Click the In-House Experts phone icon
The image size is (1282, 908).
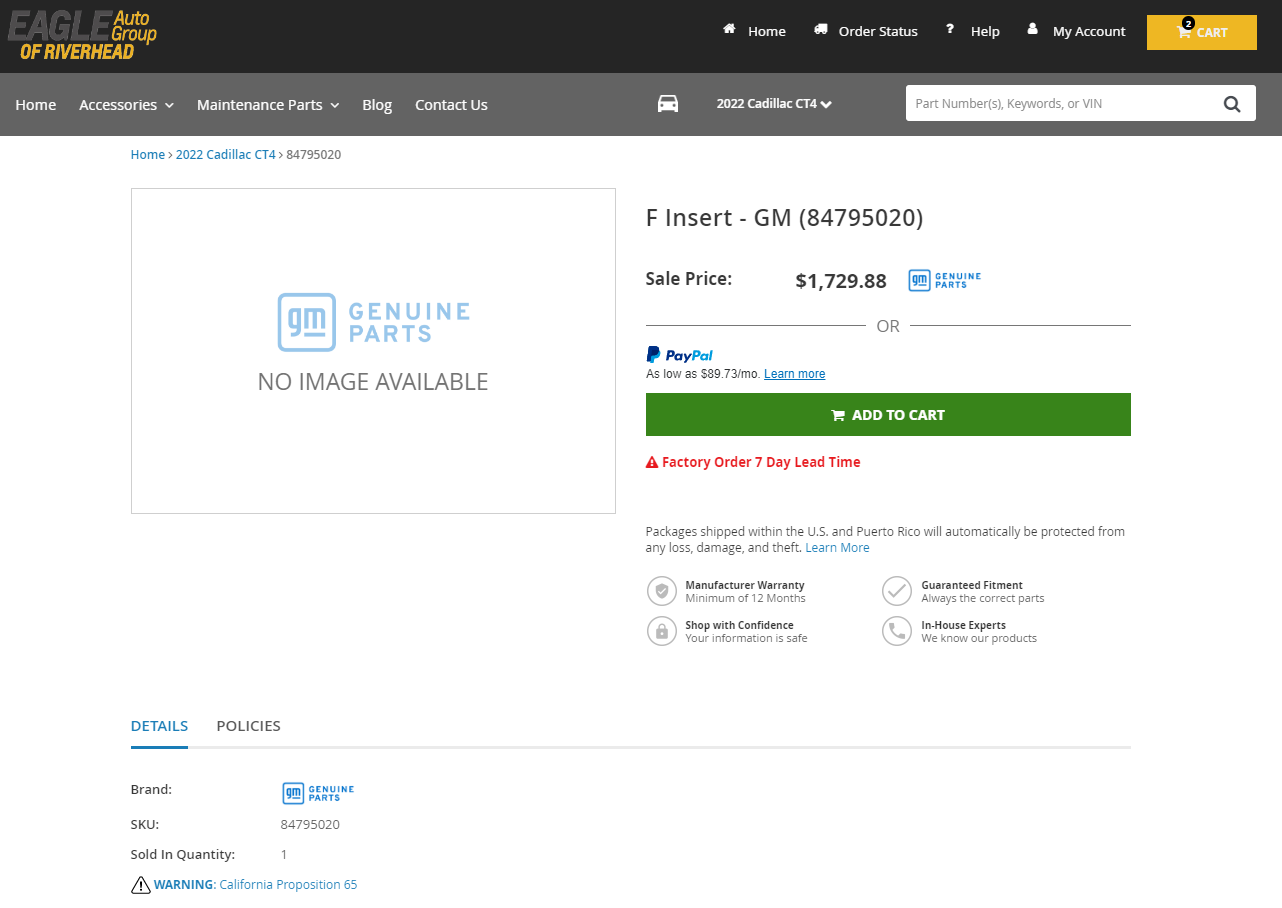(x=897, y=631)
